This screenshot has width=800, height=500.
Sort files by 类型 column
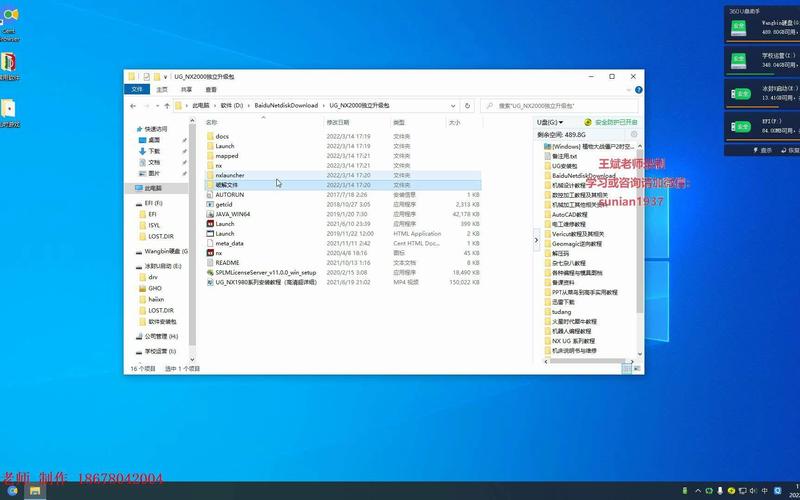coord(418,122)
